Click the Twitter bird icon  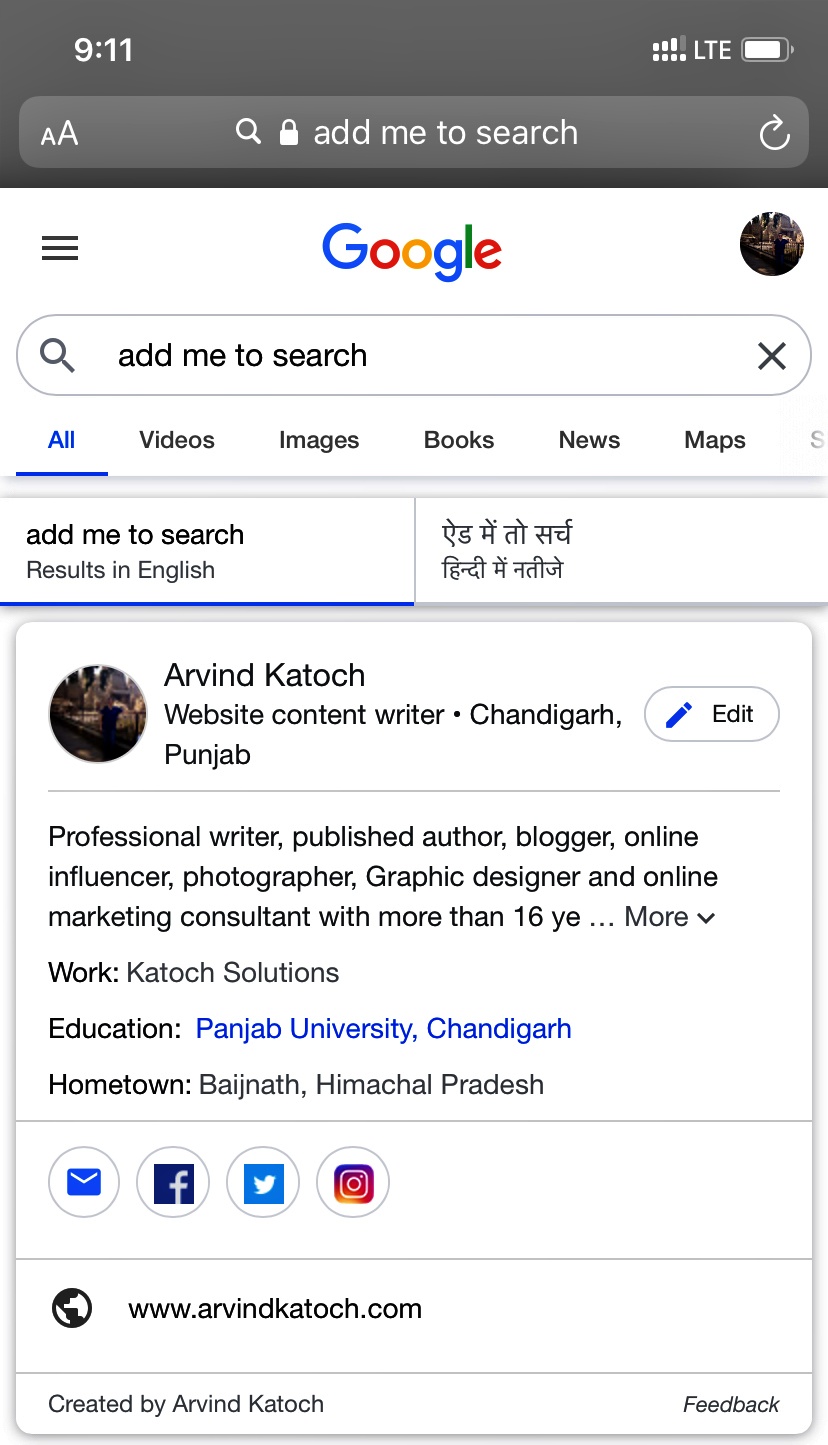(x=263, y=1182)
